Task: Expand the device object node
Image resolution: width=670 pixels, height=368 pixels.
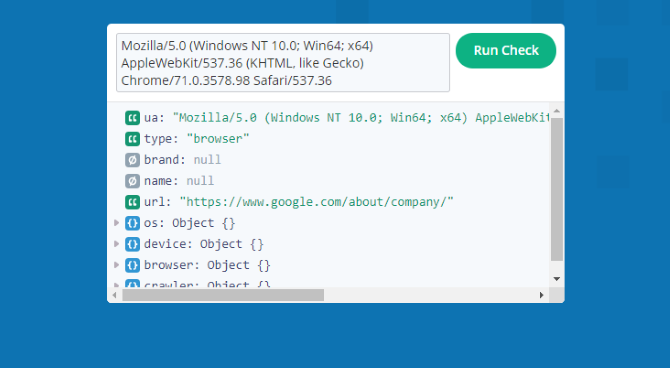Action: [x=116, y=244]
